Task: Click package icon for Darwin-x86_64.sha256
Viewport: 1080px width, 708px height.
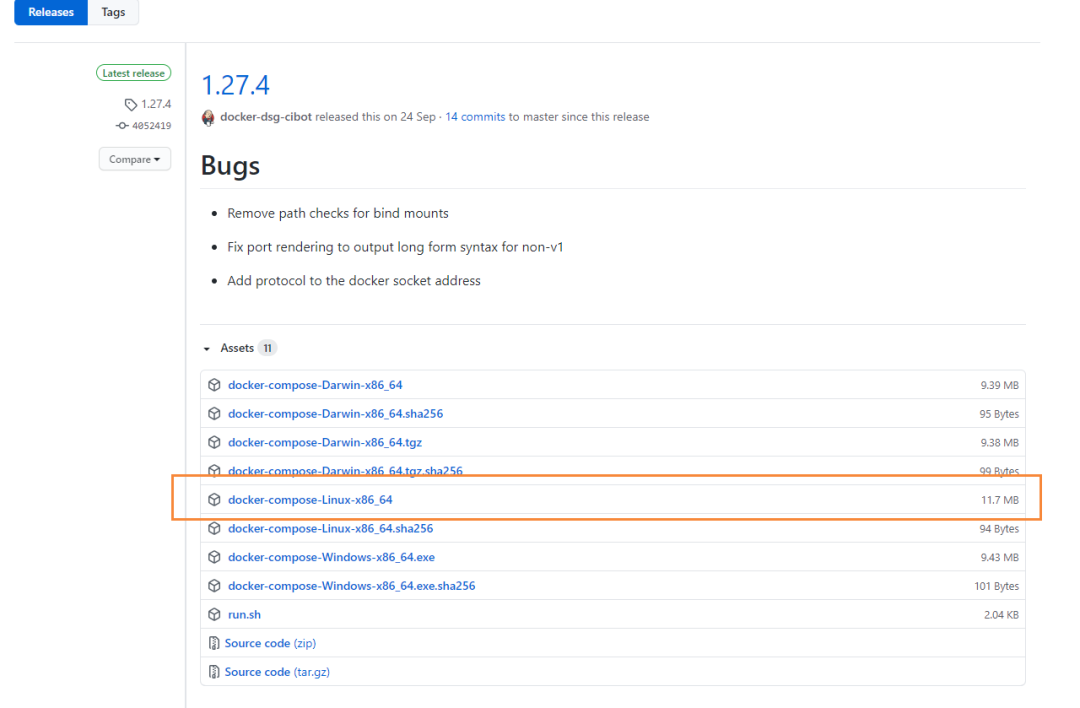Action: pos(214,414)
